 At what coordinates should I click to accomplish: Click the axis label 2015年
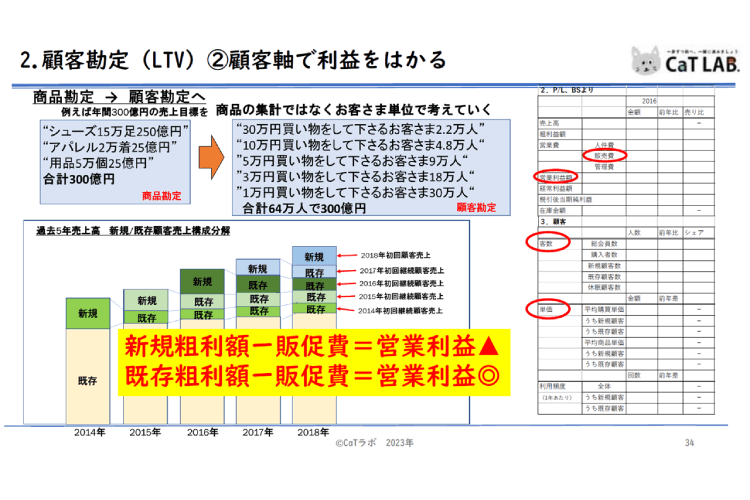[x=145, y=433]
